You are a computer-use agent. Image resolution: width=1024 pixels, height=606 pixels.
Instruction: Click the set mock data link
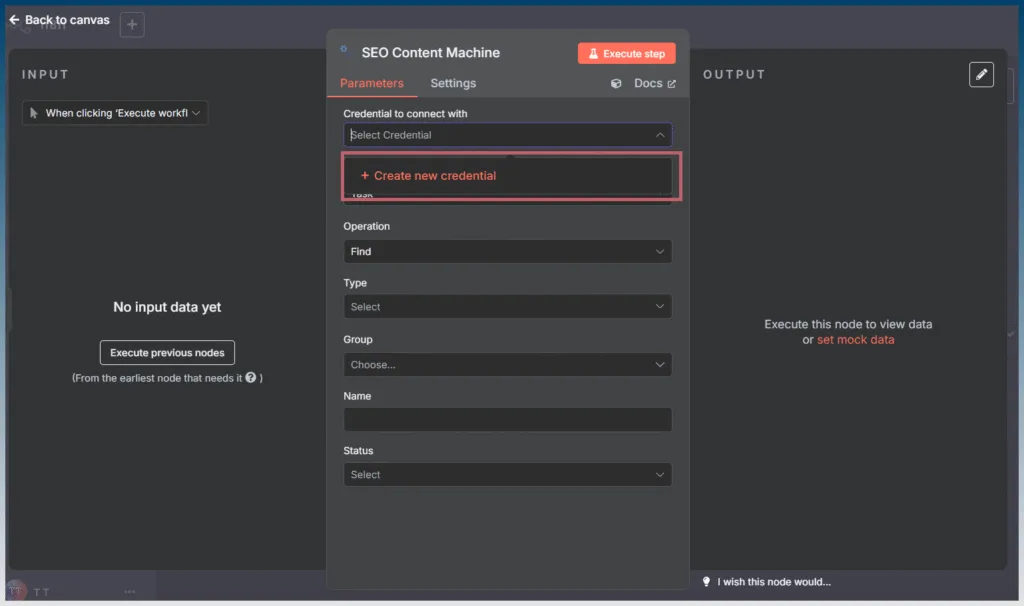[x=856, y=340]
